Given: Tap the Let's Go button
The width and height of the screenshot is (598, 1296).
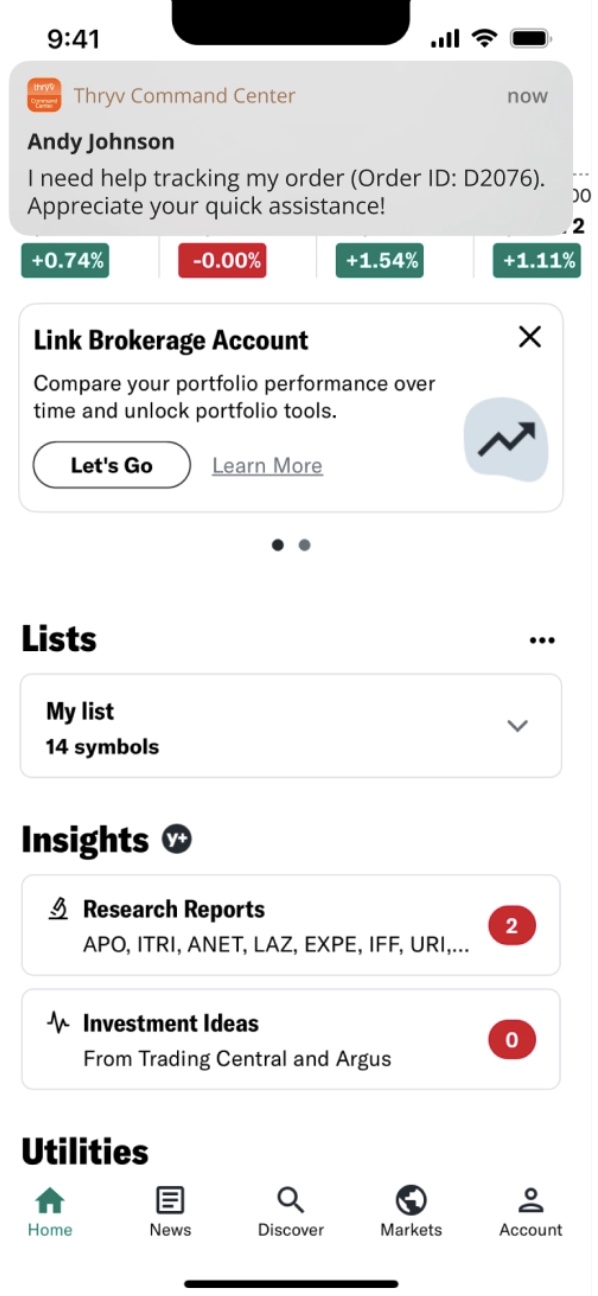Looking at the screenshot, I should point(112,465).
